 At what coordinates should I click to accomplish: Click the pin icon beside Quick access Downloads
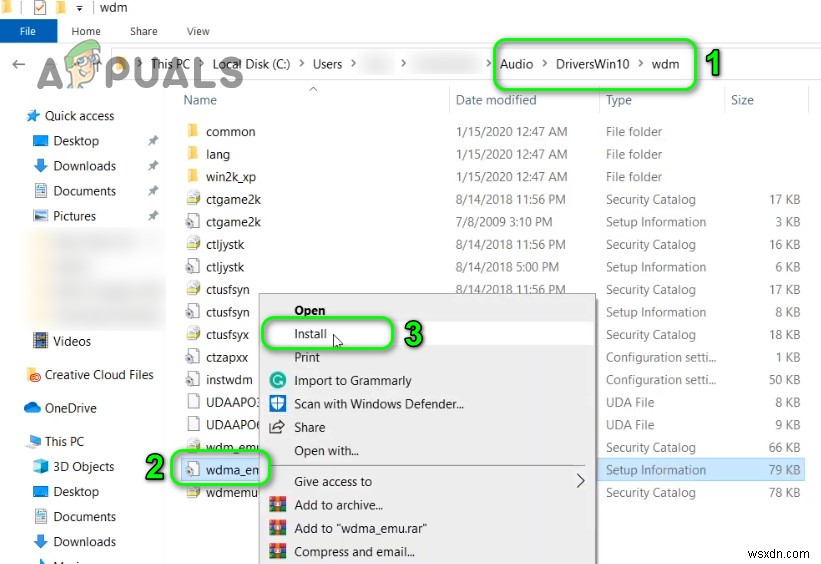click(152, 165)
